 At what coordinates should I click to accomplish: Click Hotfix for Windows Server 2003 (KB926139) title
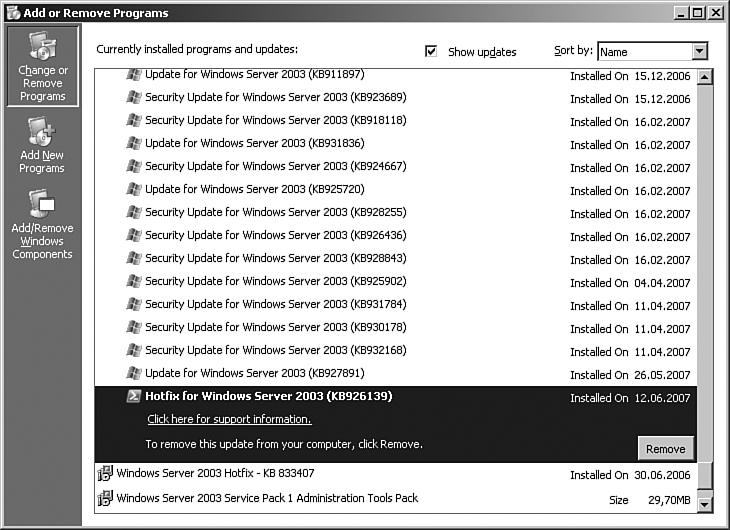(269, 396)
